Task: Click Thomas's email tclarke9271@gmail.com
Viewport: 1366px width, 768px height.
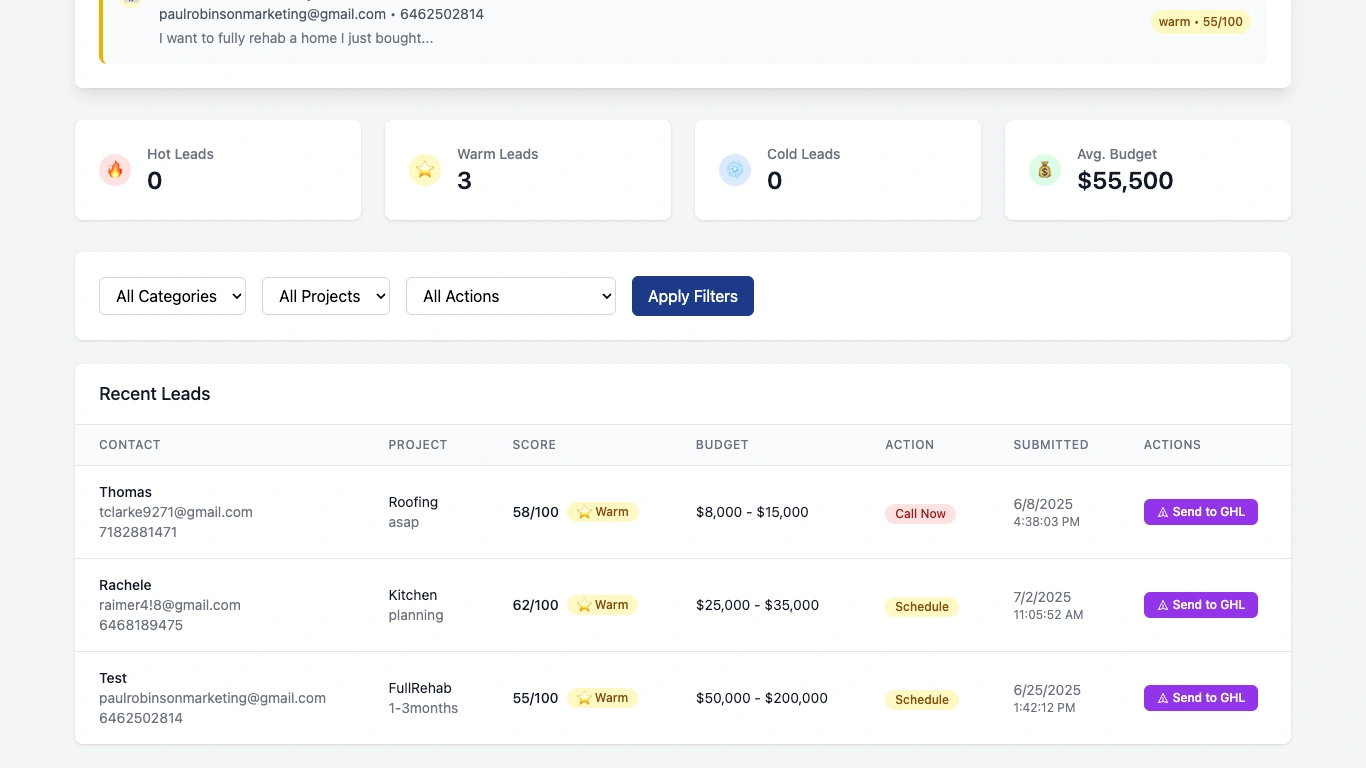Action: point(176,512)
